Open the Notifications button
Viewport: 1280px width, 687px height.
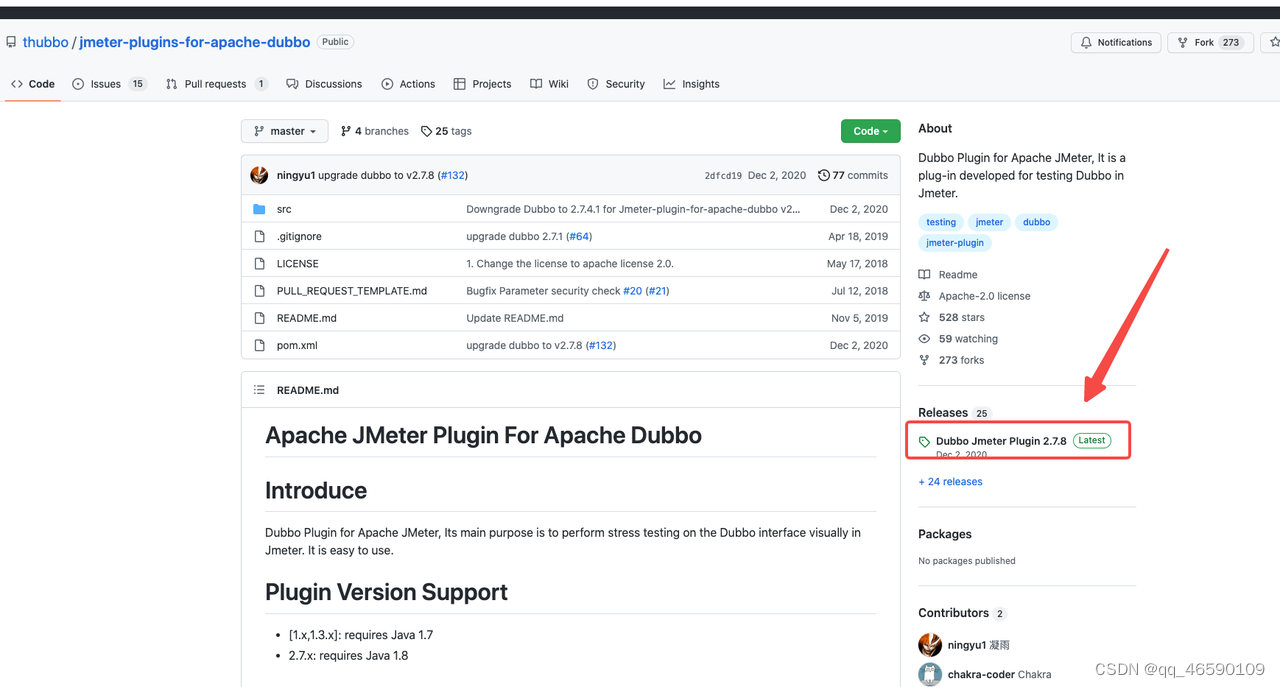1116,42
